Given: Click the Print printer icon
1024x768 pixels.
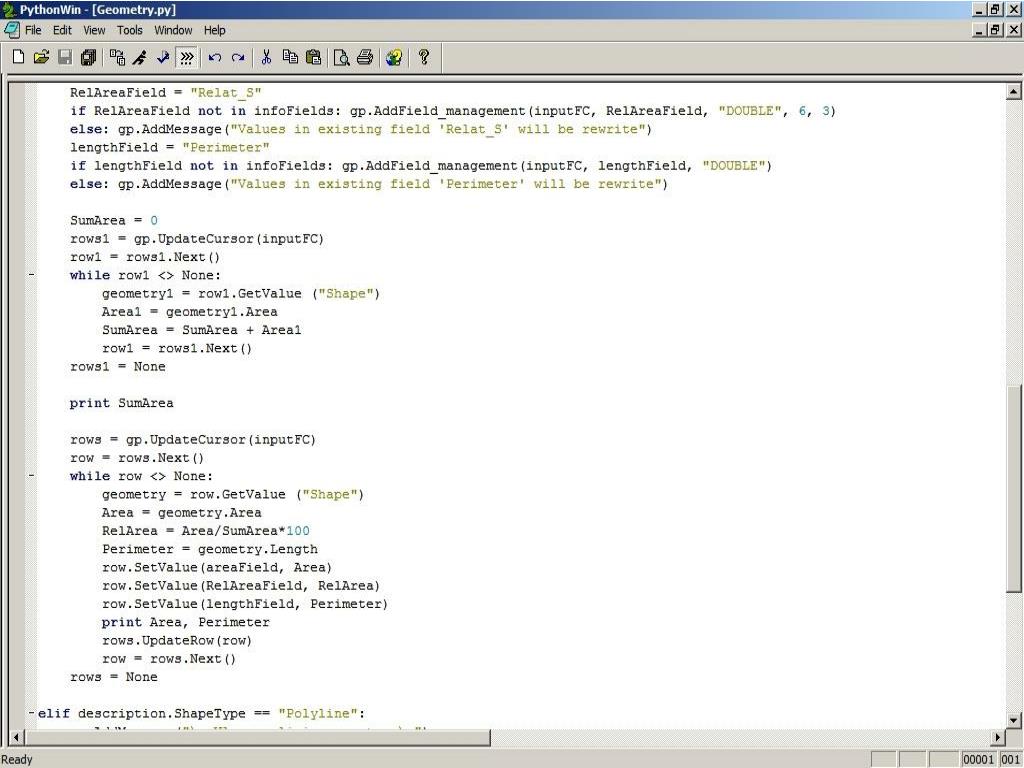Looking at the screenshot, I should (x=365, y=57).
